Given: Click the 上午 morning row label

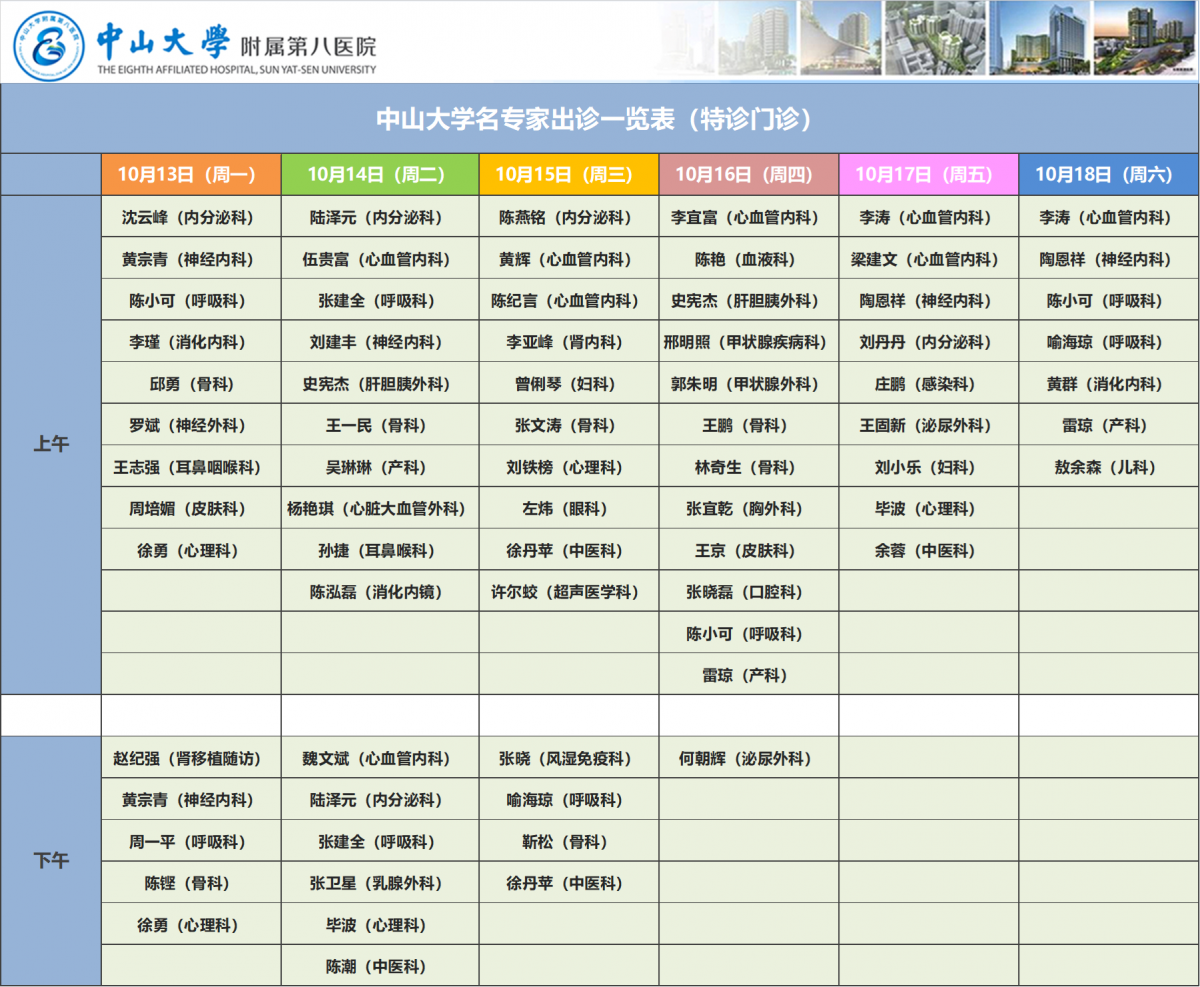Looking at the screenshot, I should click(51, 445).
